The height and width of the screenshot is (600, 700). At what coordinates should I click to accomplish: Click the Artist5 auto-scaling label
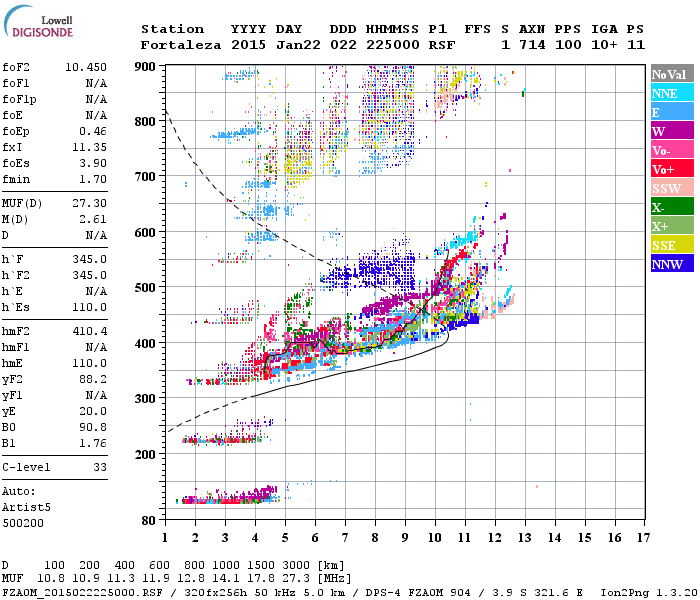pos(26,508)
